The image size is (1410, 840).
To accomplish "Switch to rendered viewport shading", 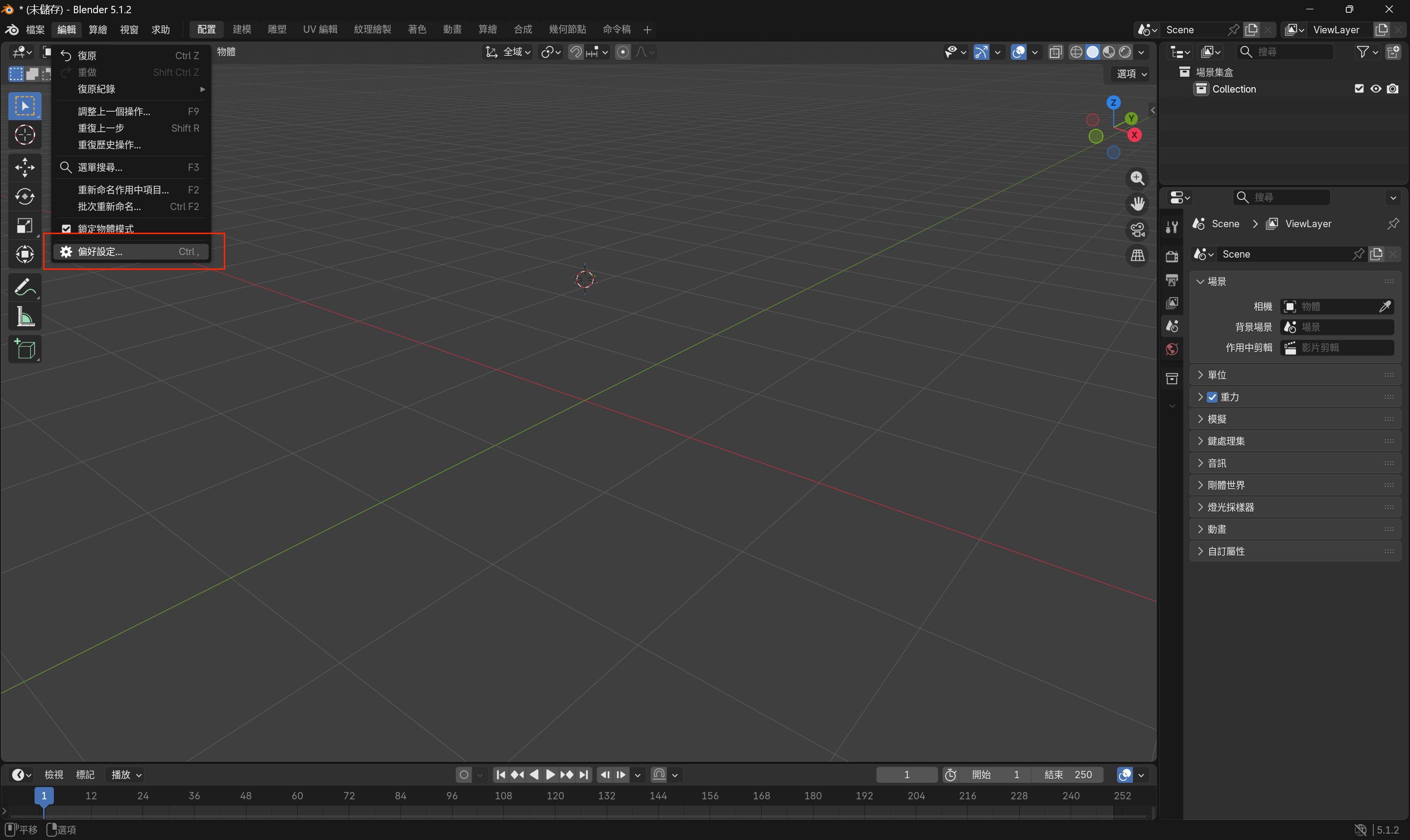I will click(1125, 52).
